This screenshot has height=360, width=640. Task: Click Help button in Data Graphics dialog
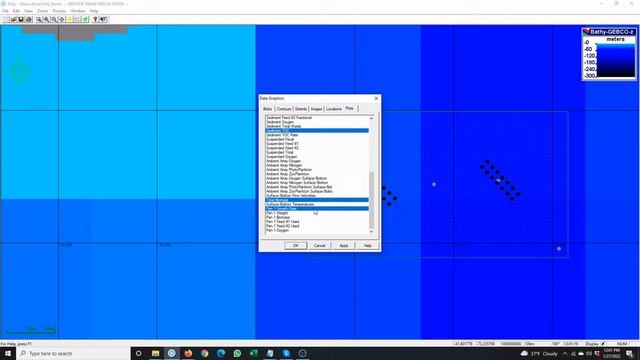(368, 246)
